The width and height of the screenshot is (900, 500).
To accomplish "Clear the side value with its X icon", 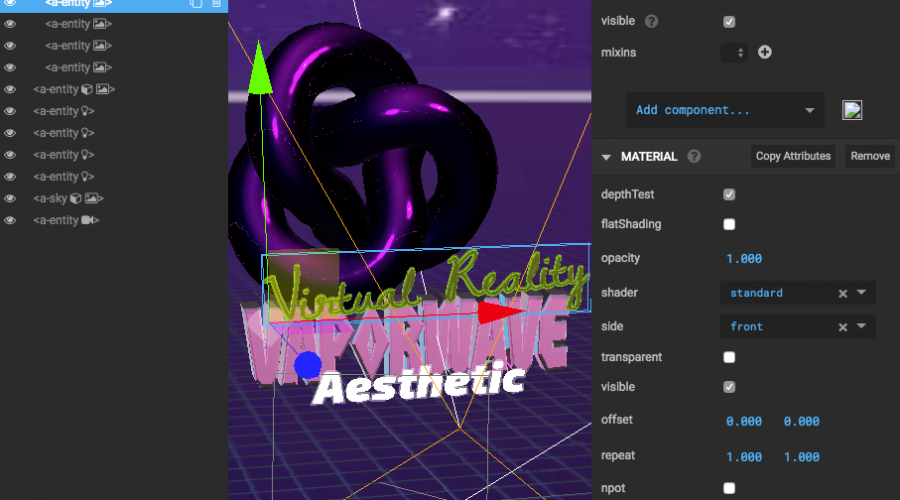I will click(x=842, y=327).
